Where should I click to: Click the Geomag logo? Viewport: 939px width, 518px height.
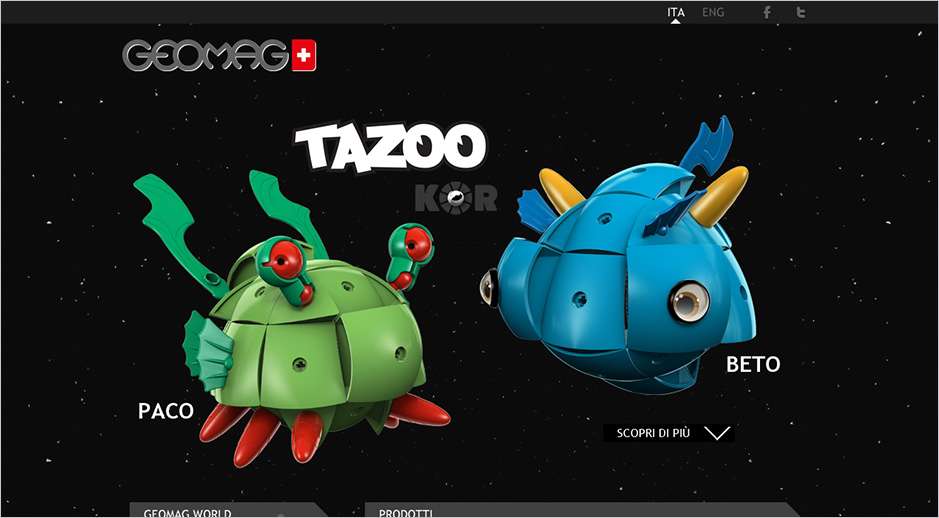point(219,55)
